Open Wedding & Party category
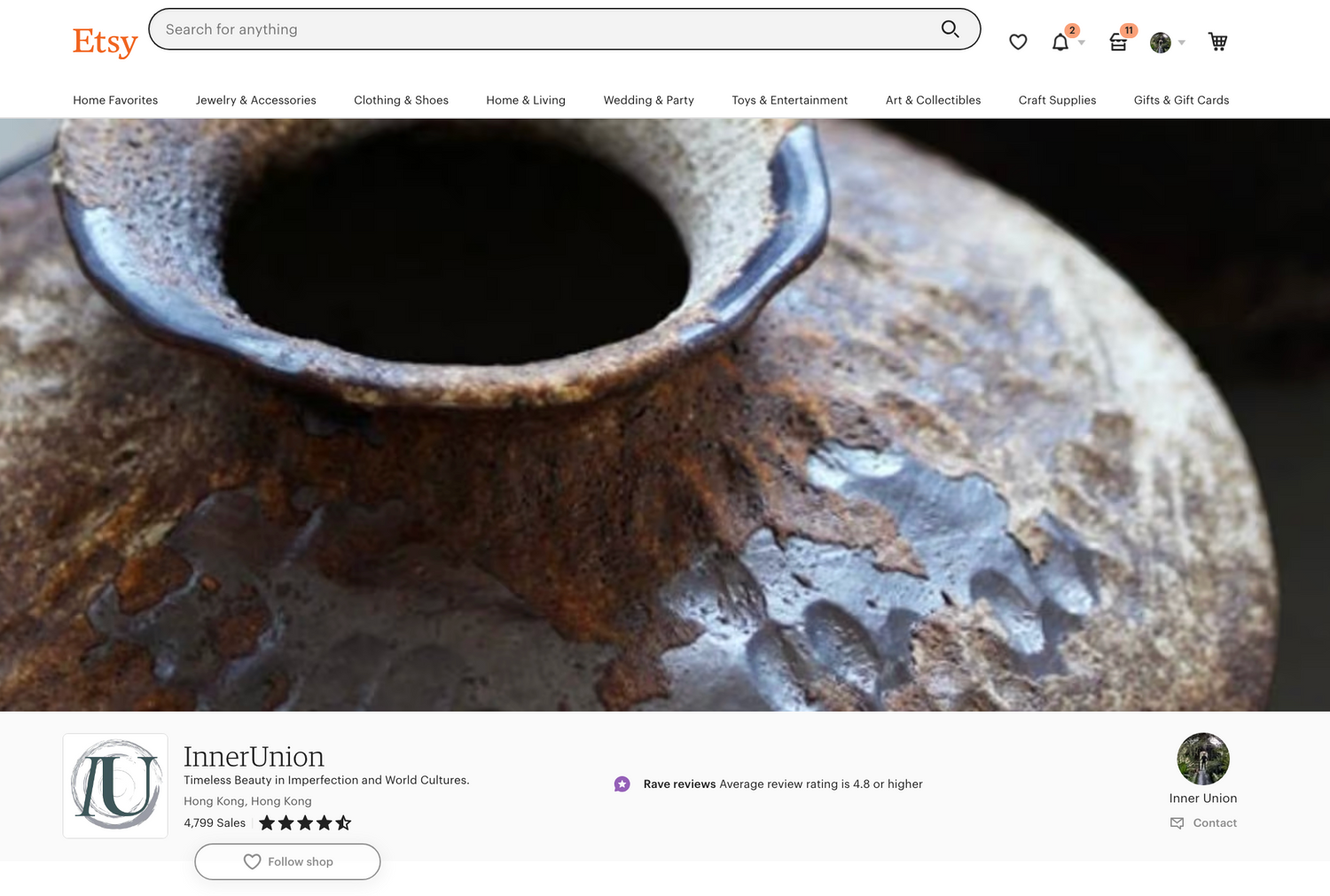The height and width of the screenshot is (896, 1330). coord(649,100)
